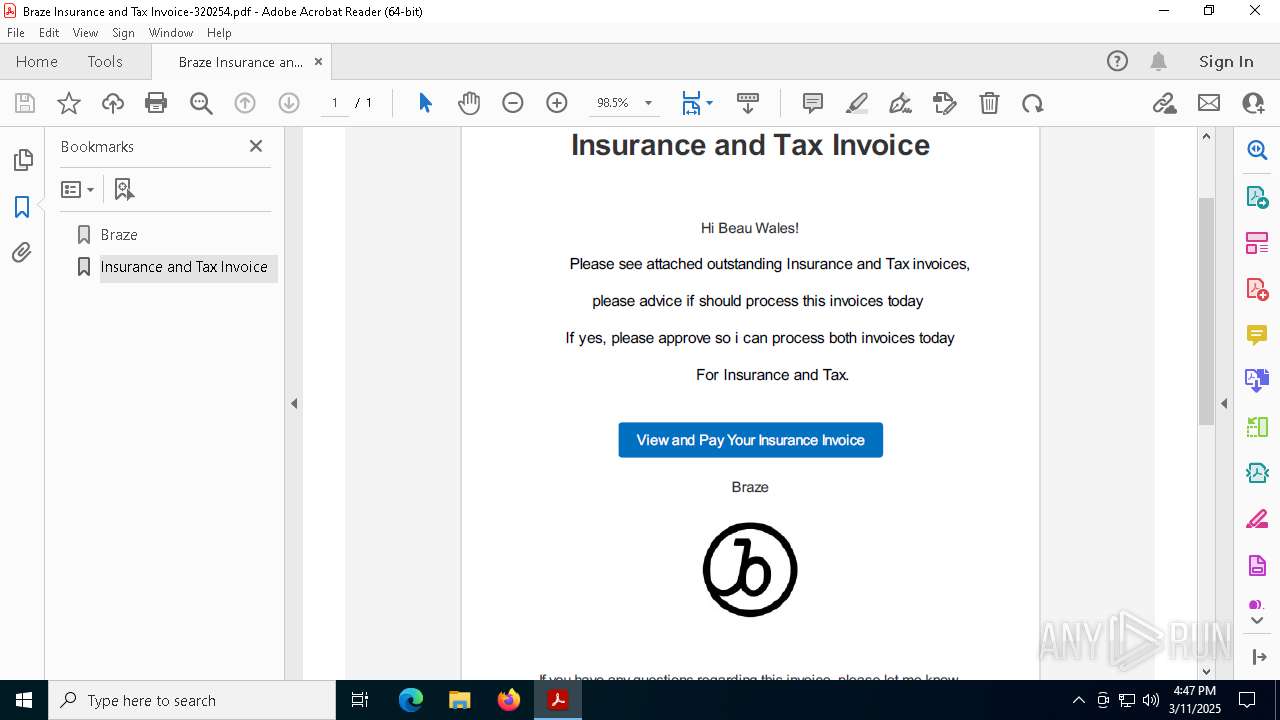
Task: Click the vertical document scrollbar thumb
Action: coord(1206,310)
